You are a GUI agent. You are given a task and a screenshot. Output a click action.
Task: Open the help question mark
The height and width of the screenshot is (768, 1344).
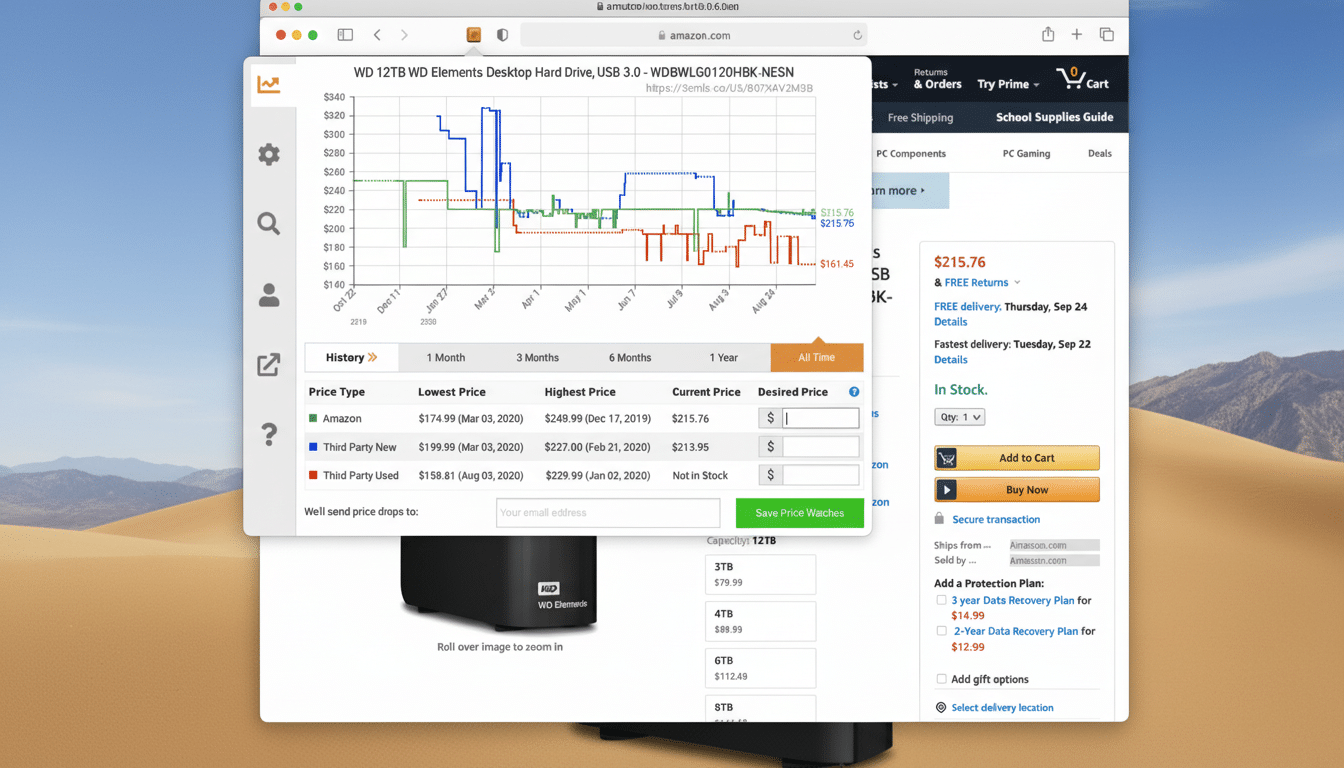click(269, 434)
